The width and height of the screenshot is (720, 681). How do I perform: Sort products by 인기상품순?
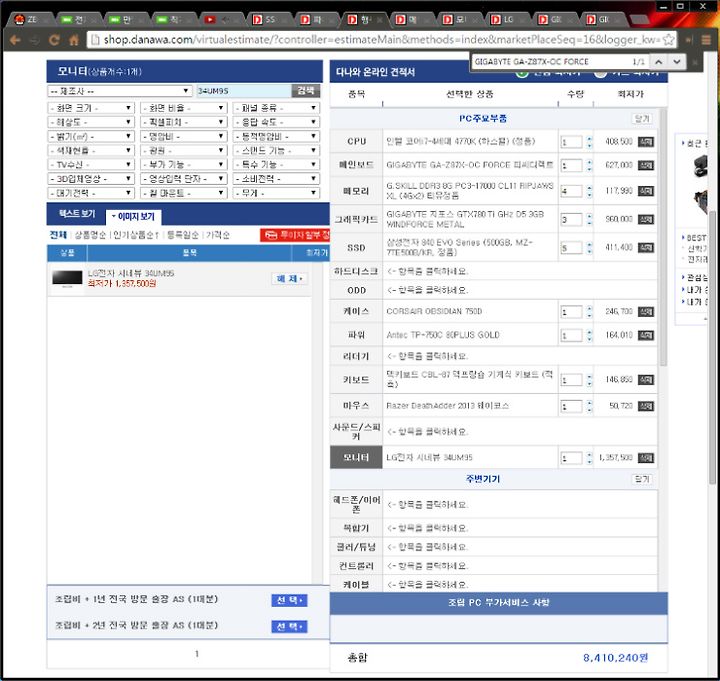click(x=136, y=235)
